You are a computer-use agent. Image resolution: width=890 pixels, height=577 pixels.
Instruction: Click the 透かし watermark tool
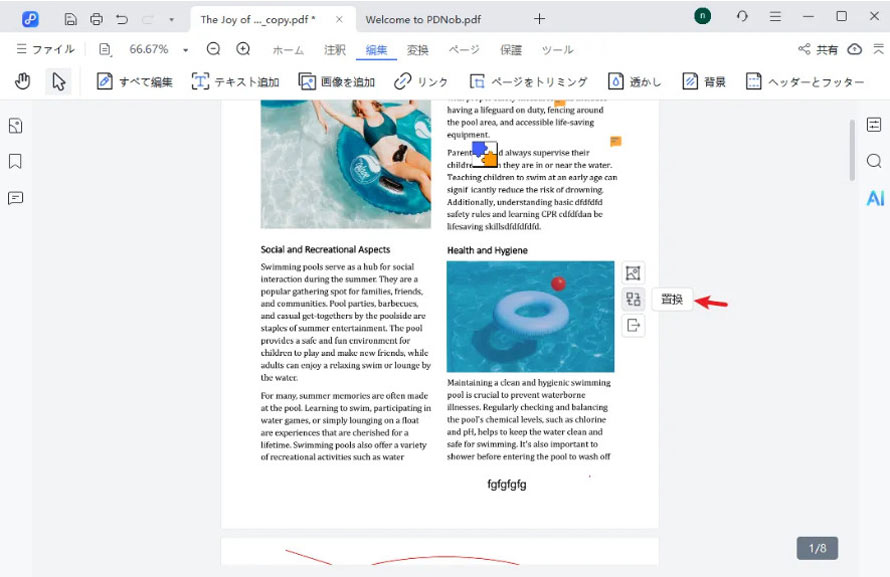click(x=635, y=82)
